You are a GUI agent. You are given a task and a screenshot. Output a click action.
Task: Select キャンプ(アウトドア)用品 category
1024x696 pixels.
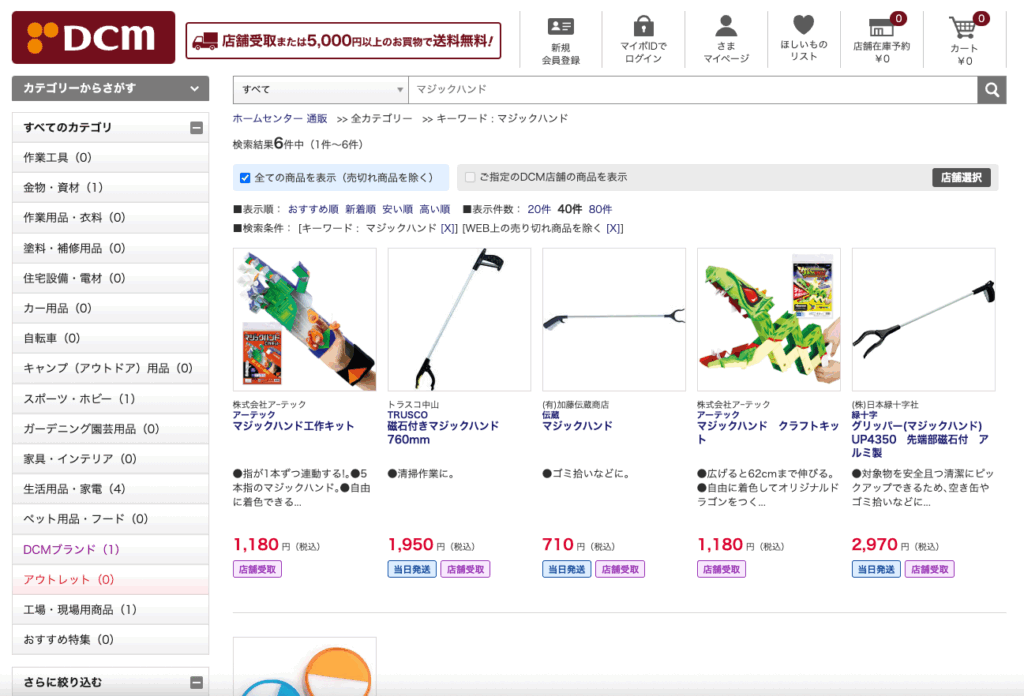[110, 368]
